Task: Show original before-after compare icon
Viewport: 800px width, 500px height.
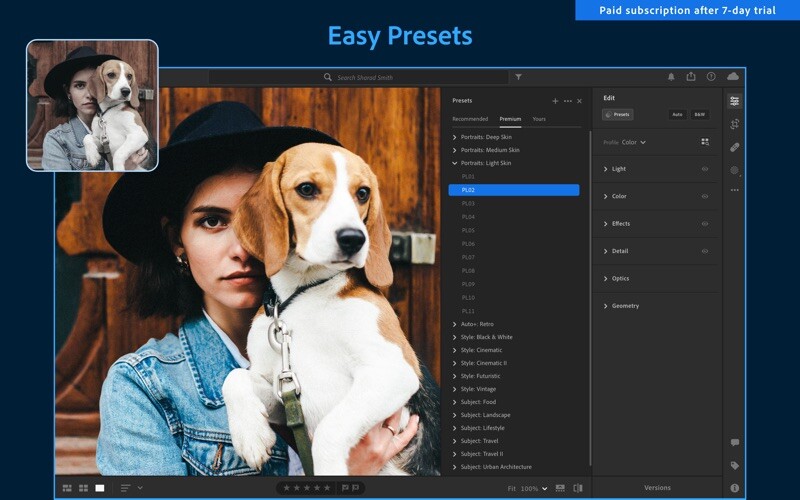Action: point(578,488)
